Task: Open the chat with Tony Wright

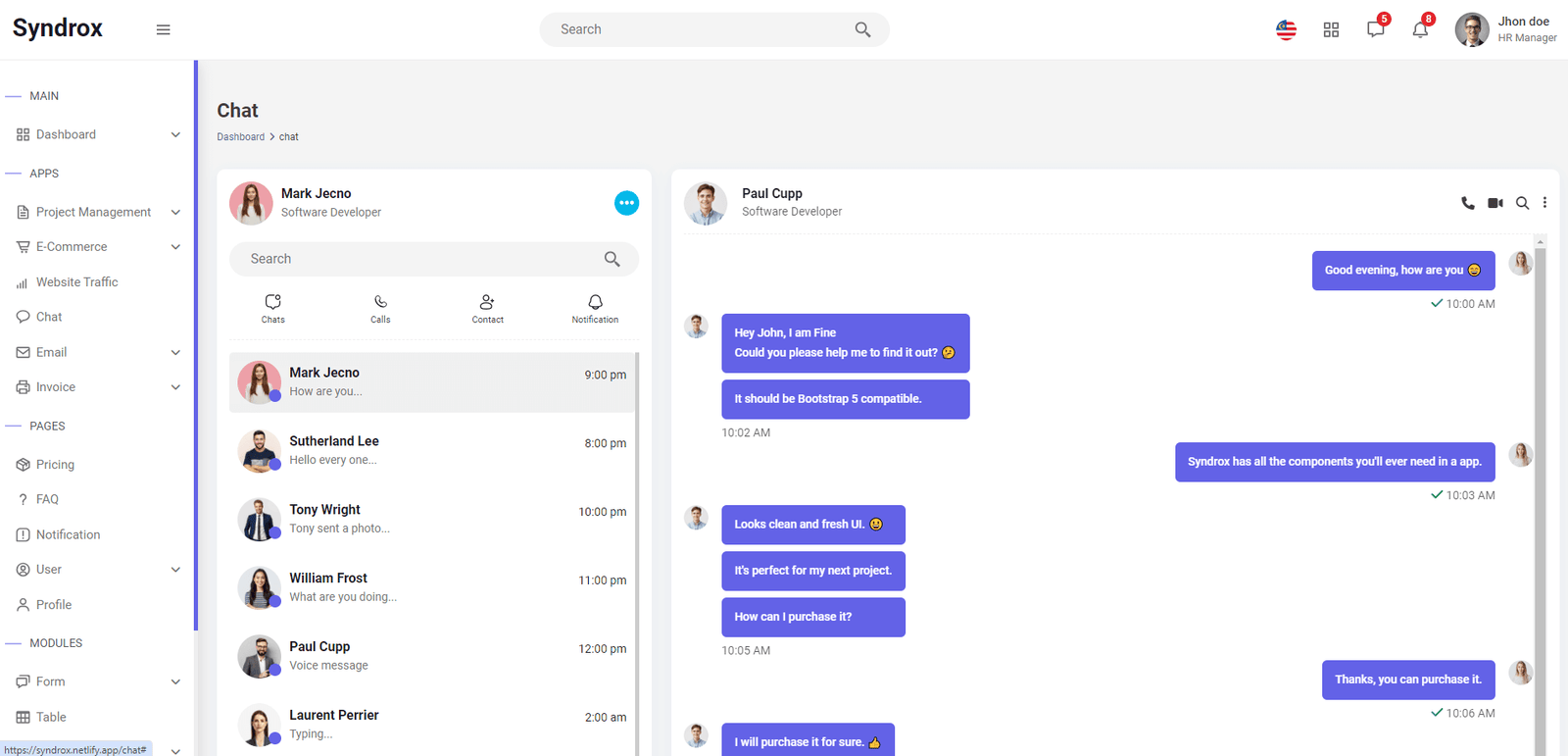Action: 432,520
